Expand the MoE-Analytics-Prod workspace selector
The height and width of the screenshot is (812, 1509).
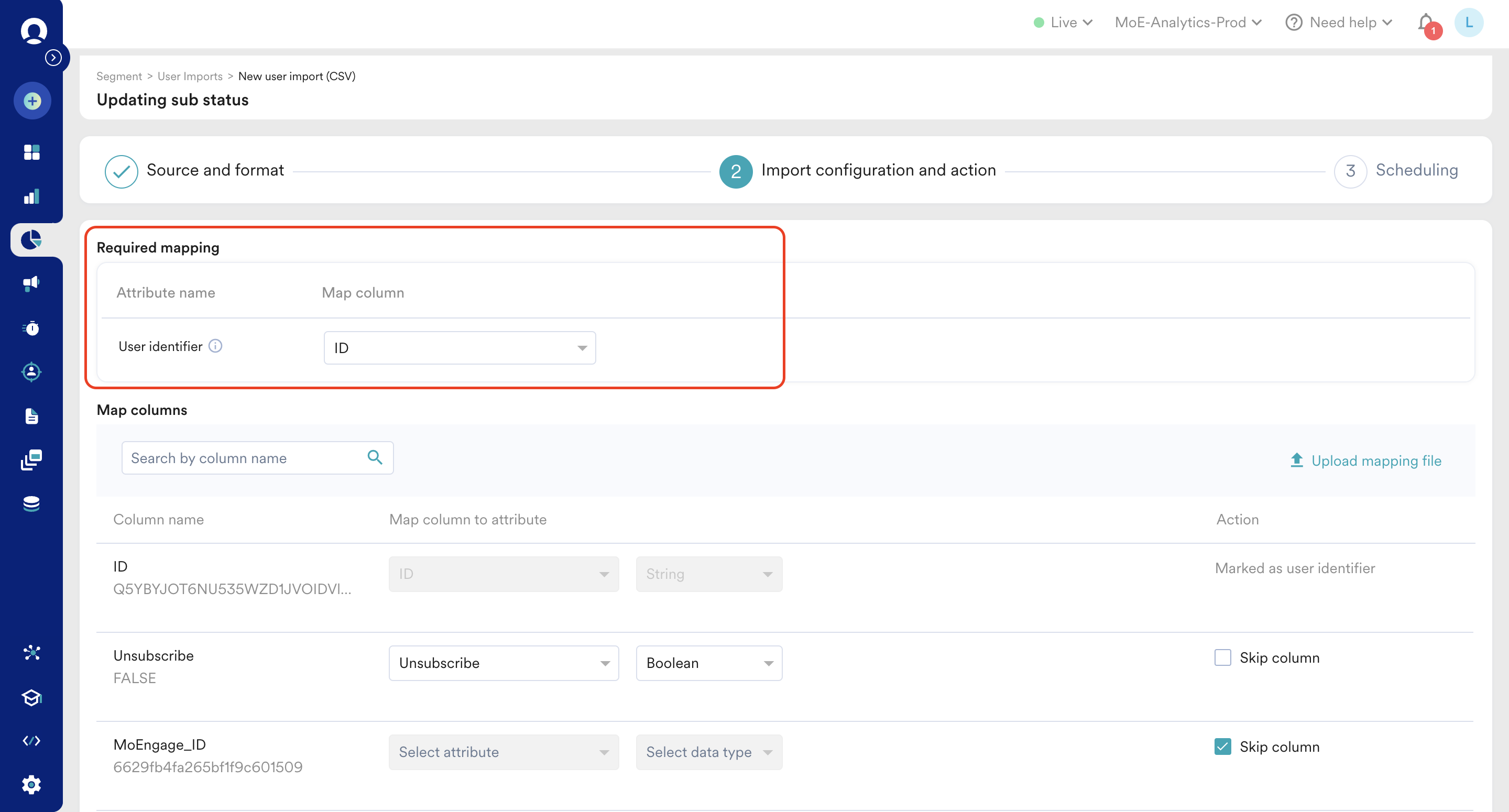1187,23
